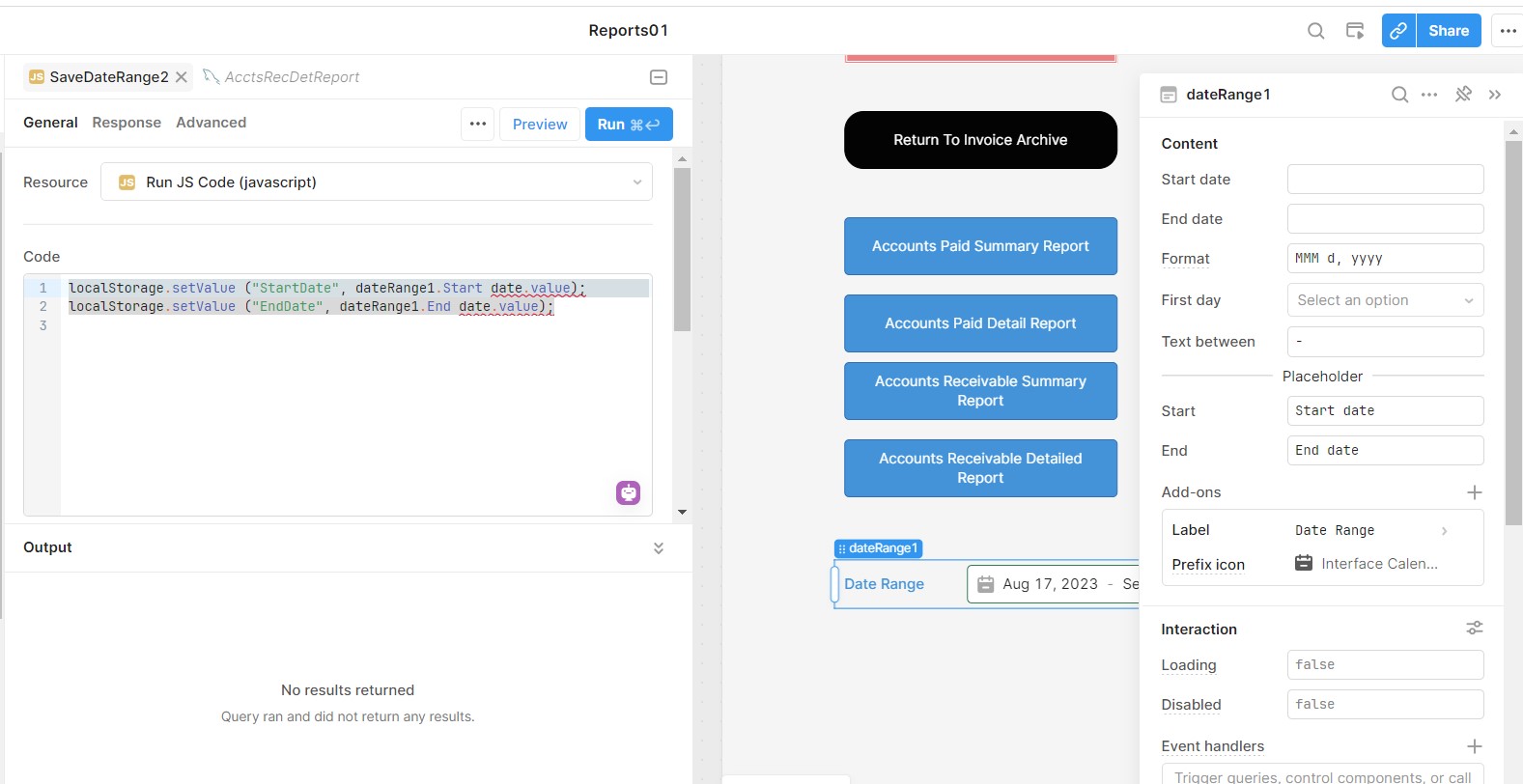Open the General tab of the query
Image resolution: width=1523 pixels, height=784 pixels.
[50, 123]
